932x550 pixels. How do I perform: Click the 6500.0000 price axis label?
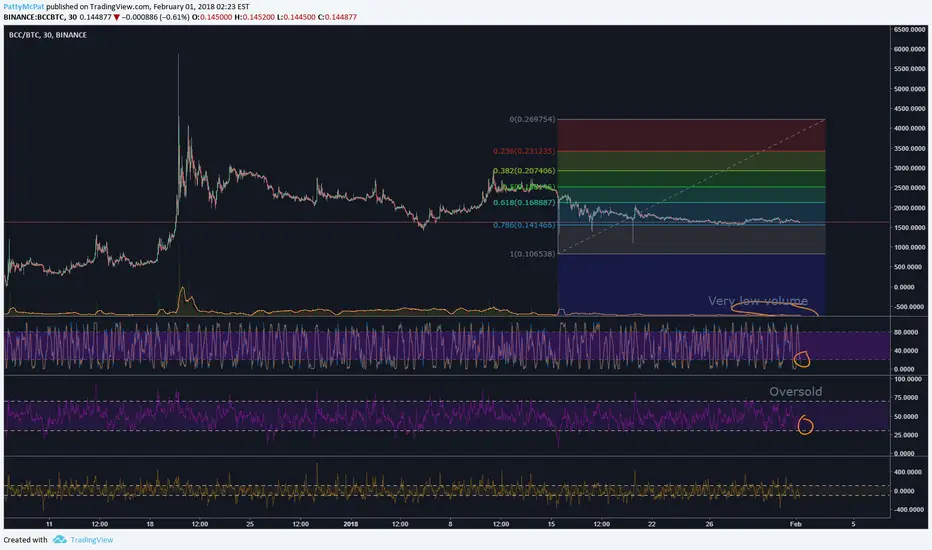(909, 30)
